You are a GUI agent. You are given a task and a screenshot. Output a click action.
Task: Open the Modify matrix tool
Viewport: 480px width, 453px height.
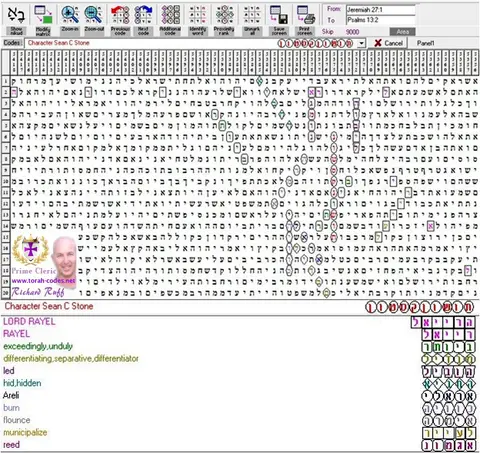(x=43, y=15)
